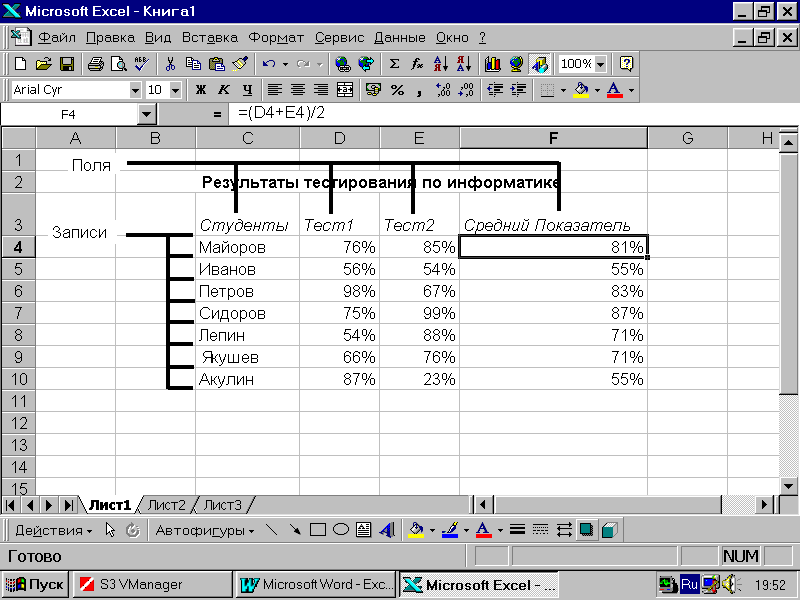This screenshot has height=600, width=800.
Task: Open the Chart Wizard icon
Action: (492, 64)
